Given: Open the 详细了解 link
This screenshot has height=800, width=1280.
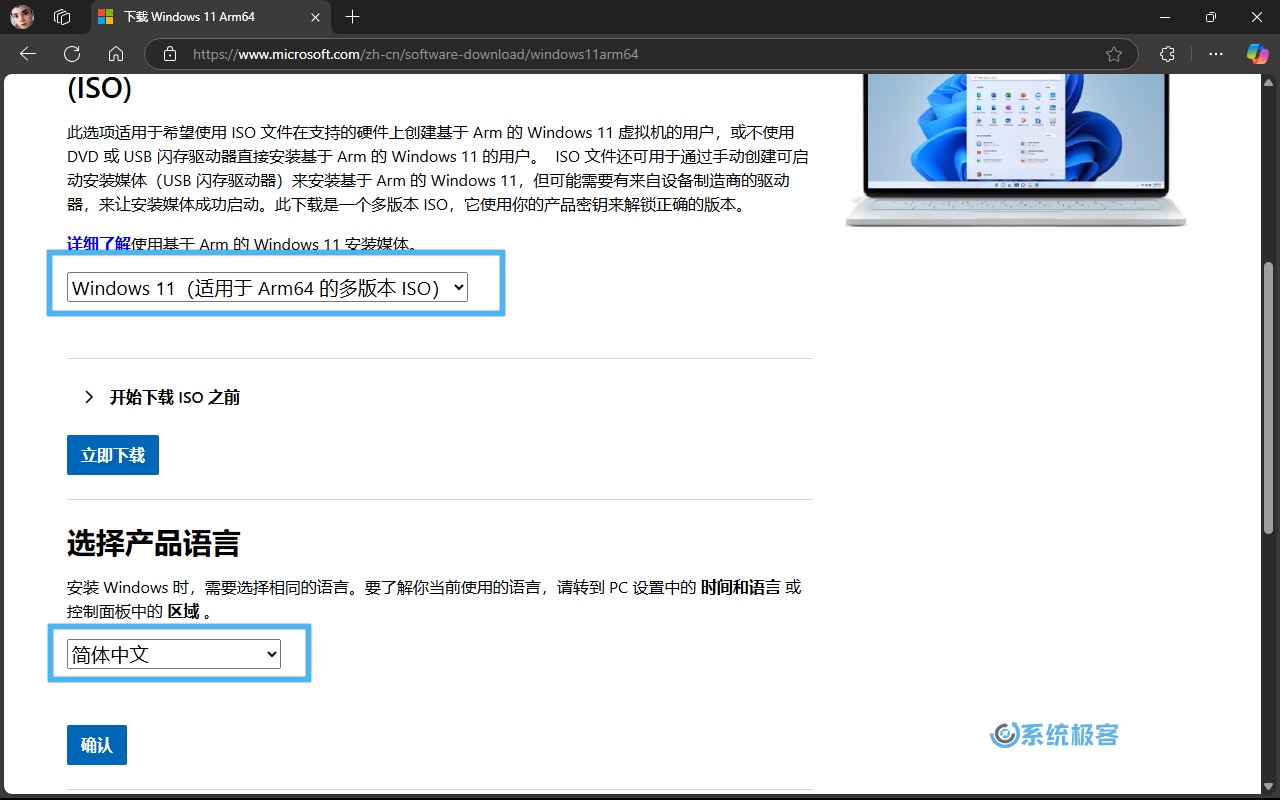Looking at the screenshot, I should pyautogui.click(x=99, y=243).
